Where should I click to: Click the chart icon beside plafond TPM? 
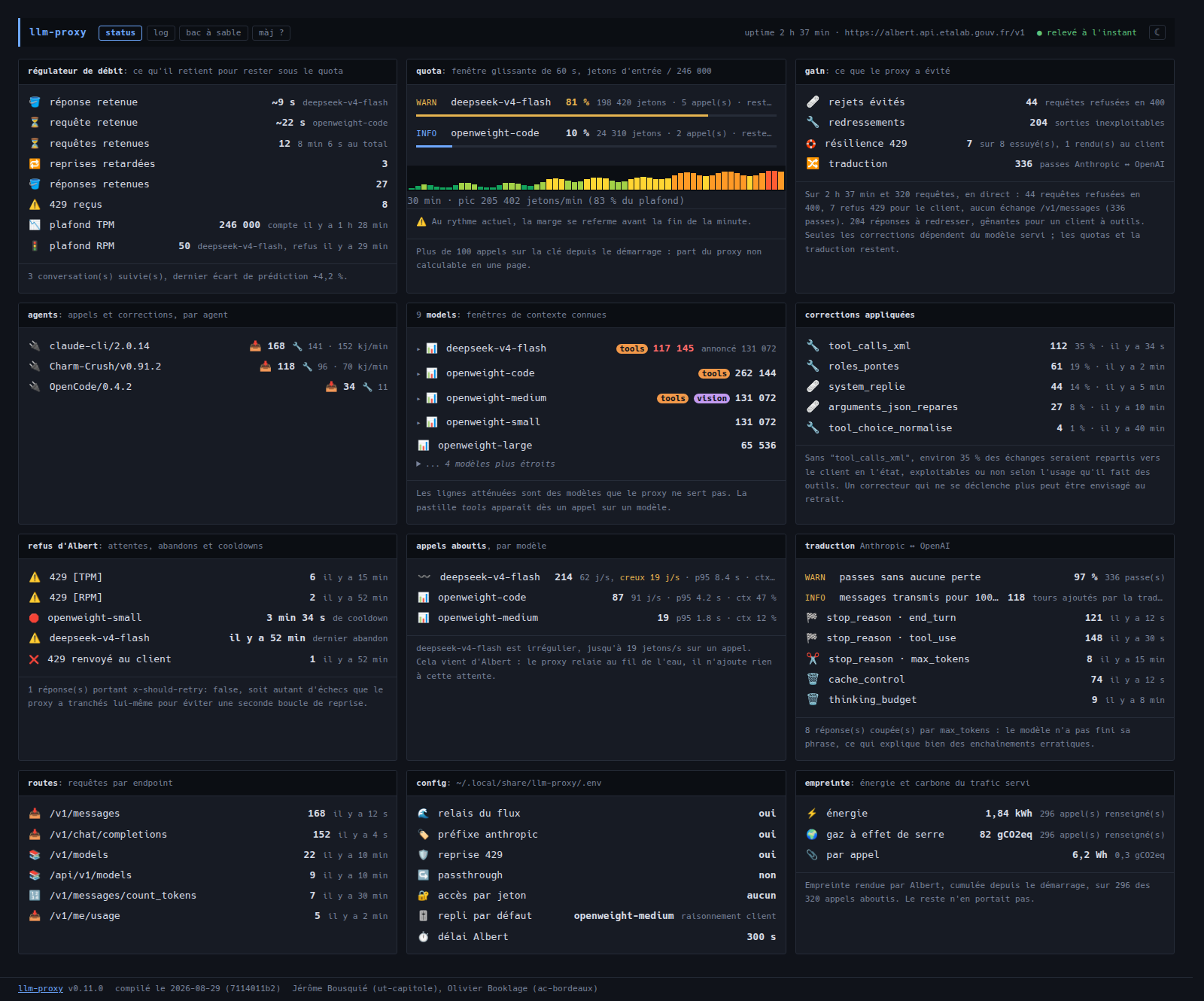point(35,225)
